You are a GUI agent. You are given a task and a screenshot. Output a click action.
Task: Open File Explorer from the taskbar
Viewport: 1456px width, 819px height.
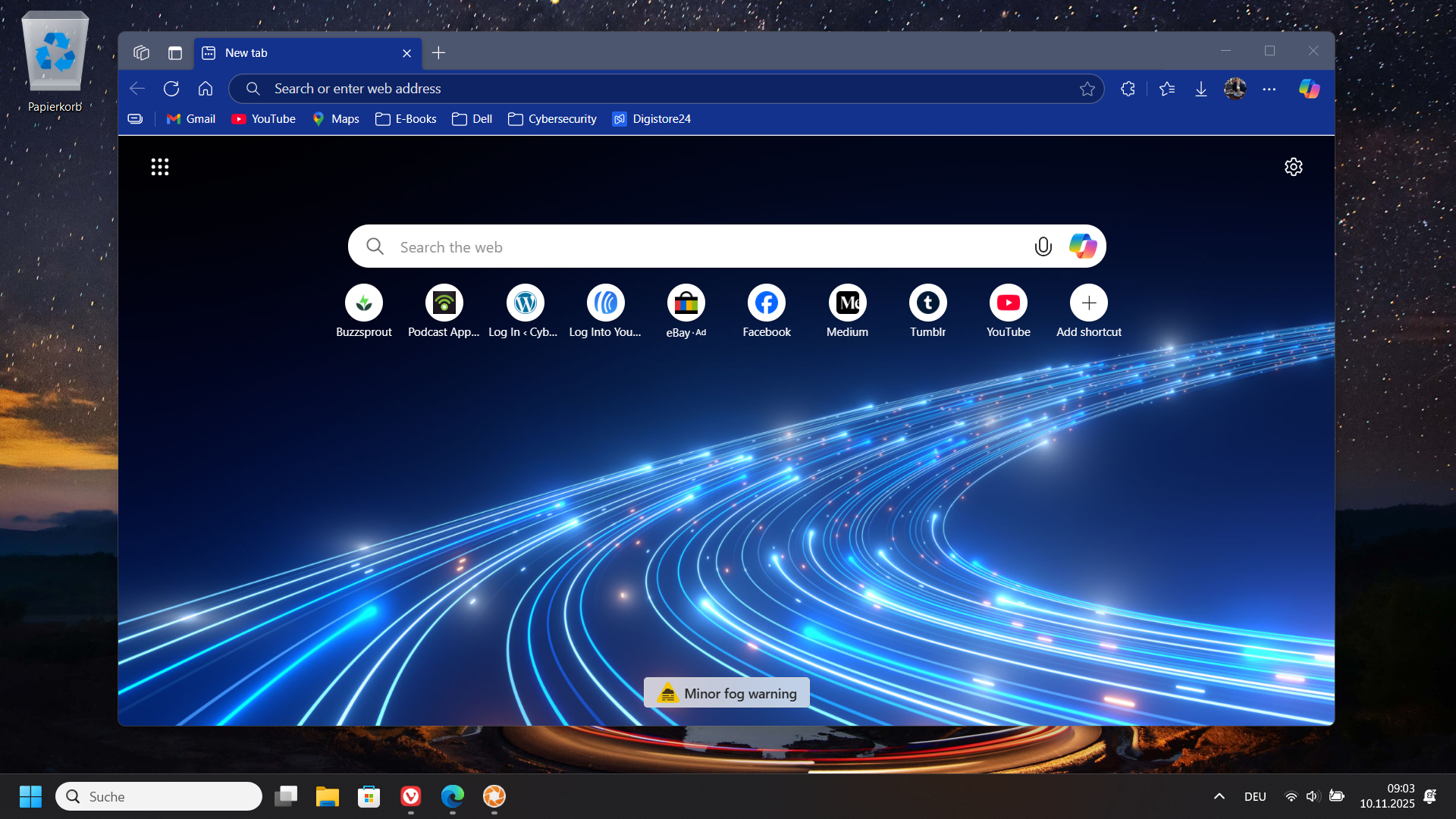click(328, 796)
